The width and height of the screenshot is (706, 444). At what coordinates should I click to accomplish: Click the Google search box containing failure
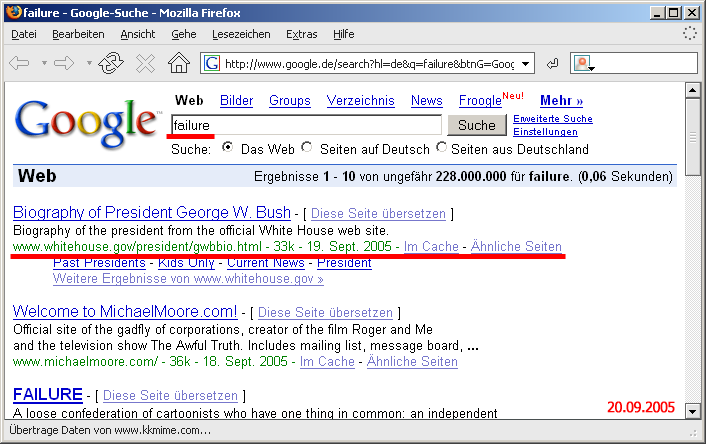click(307, 125)
